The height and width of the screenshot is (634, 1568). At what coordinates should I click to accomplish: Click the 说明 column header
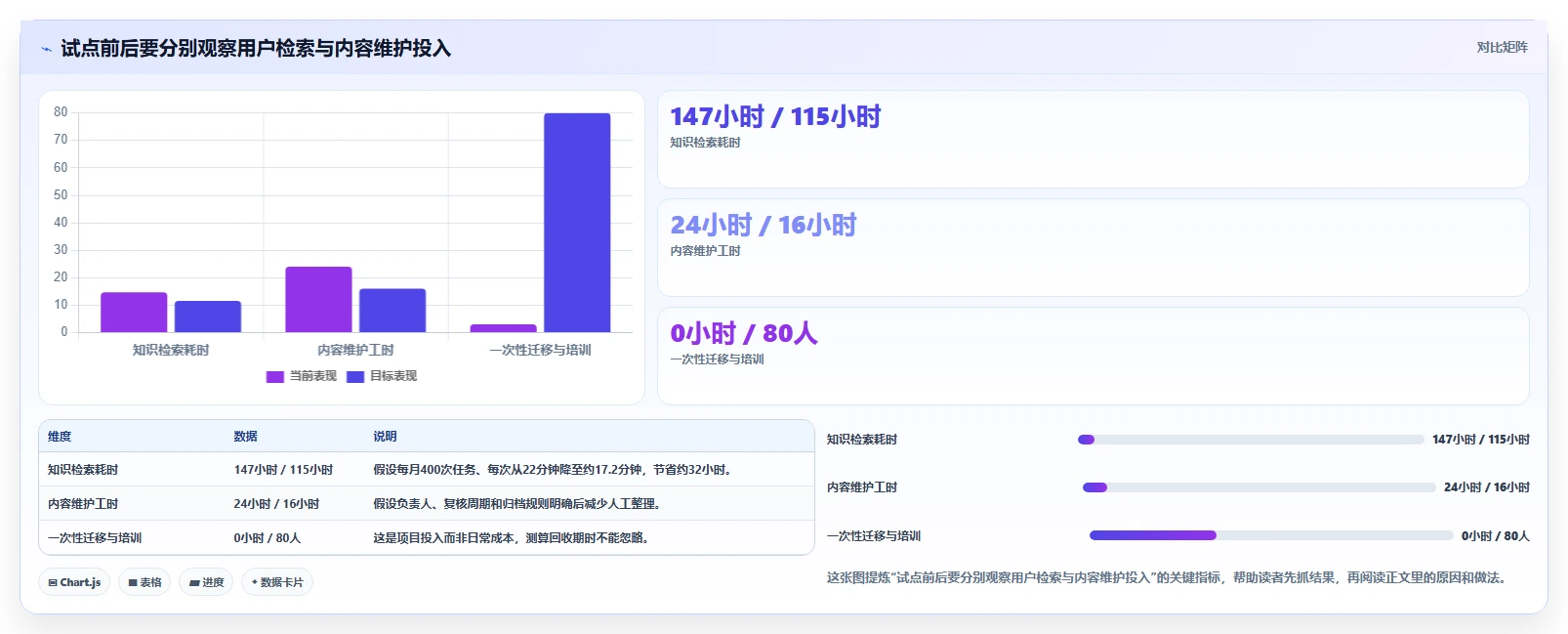coord(385,437)
